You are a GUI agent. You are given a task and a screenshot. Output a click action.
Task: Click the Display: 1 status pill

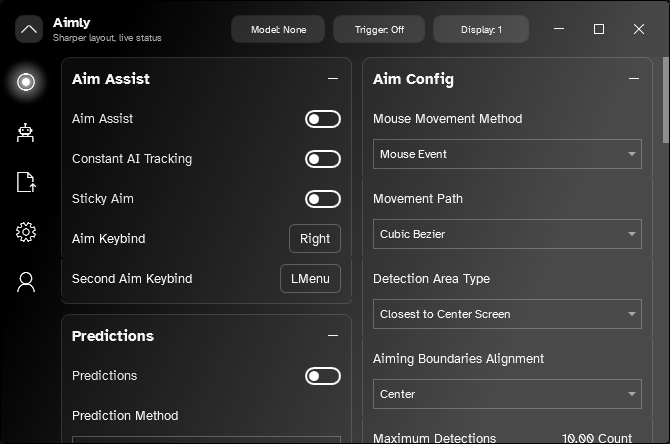pos(481,29)
